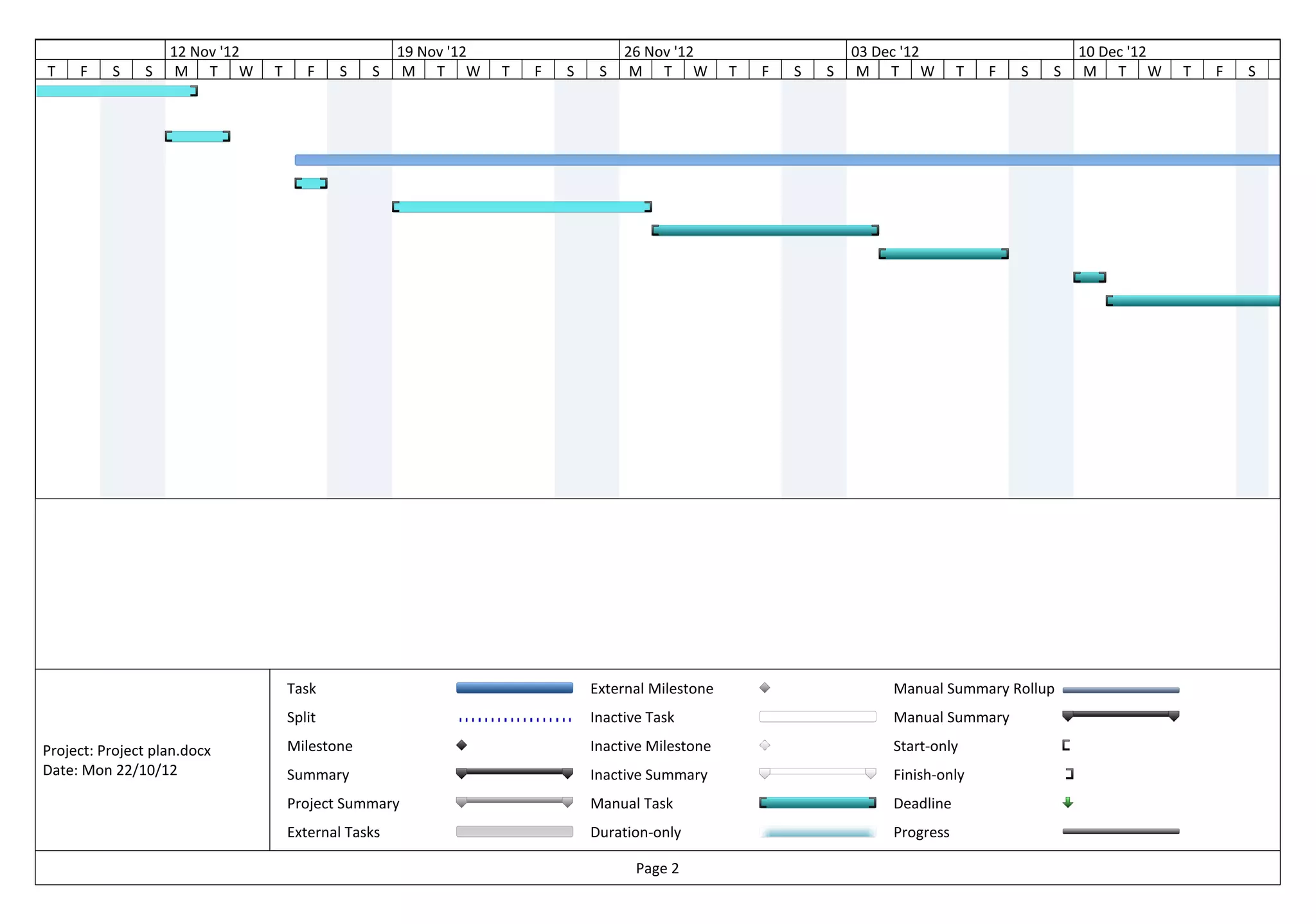Click the Finish-only bracket icon

click(1069, 774)
